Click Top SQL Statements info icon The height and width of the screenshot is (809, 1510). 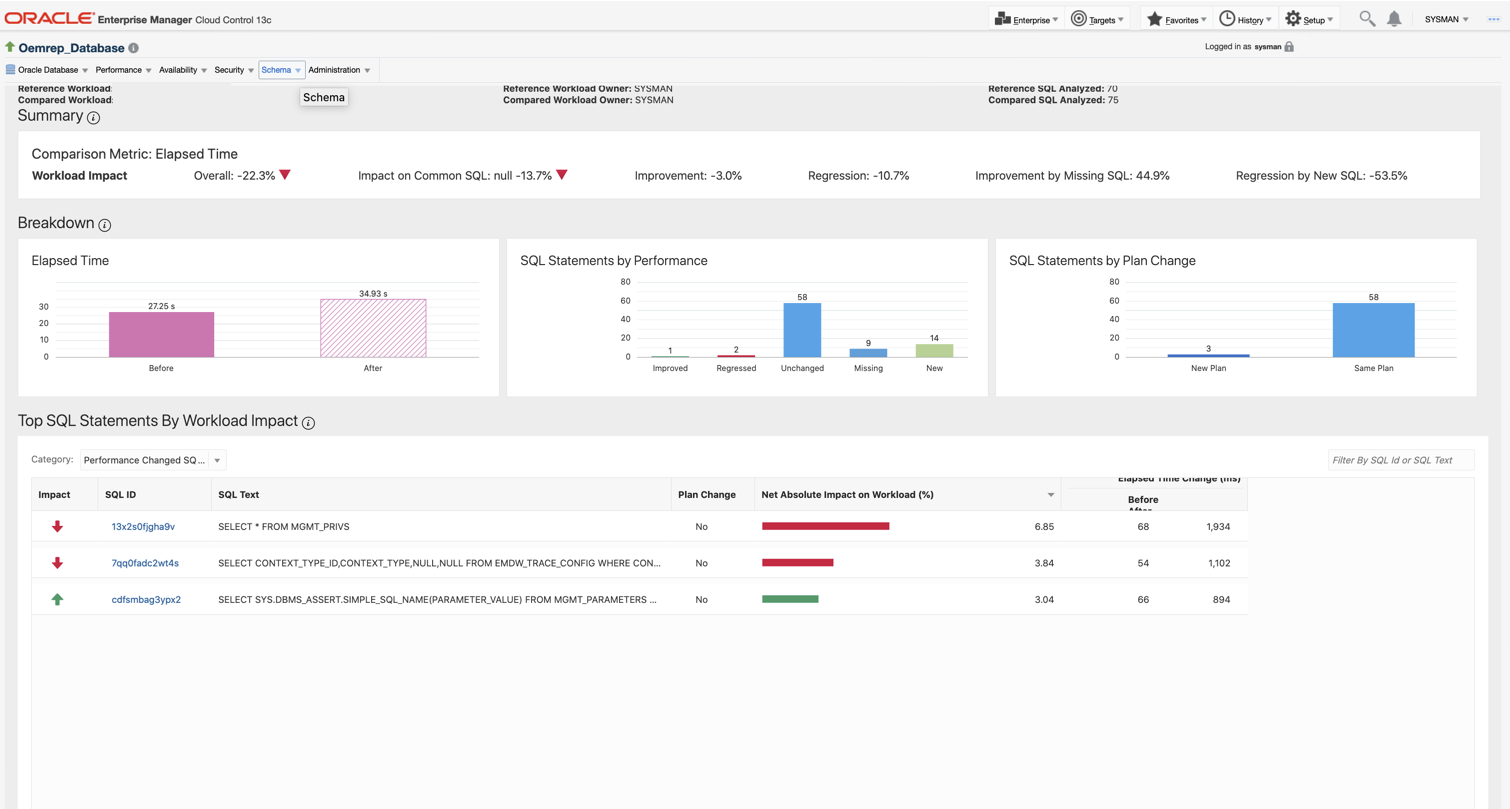[x=308, y=423]
